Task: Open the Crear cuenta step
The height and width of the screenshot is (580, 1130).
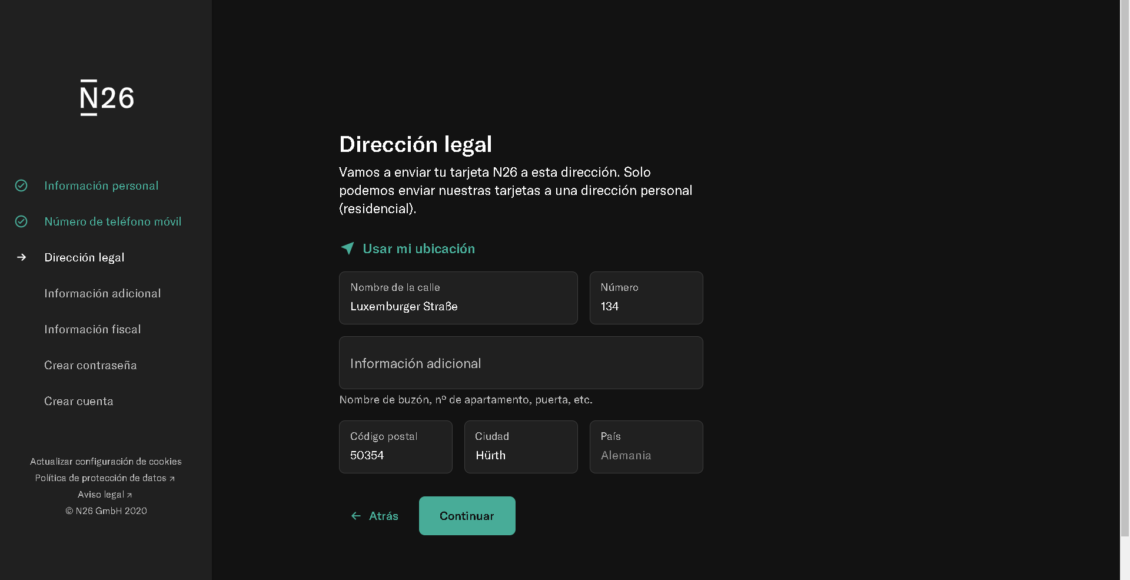Action: (79, 401)
